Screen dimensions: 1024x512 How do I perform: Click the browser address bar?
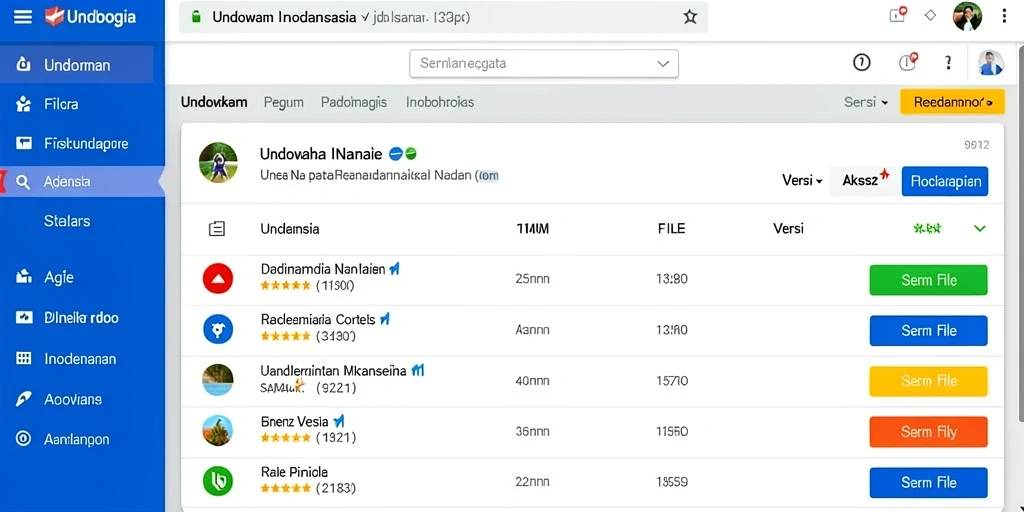pos(443,18)
